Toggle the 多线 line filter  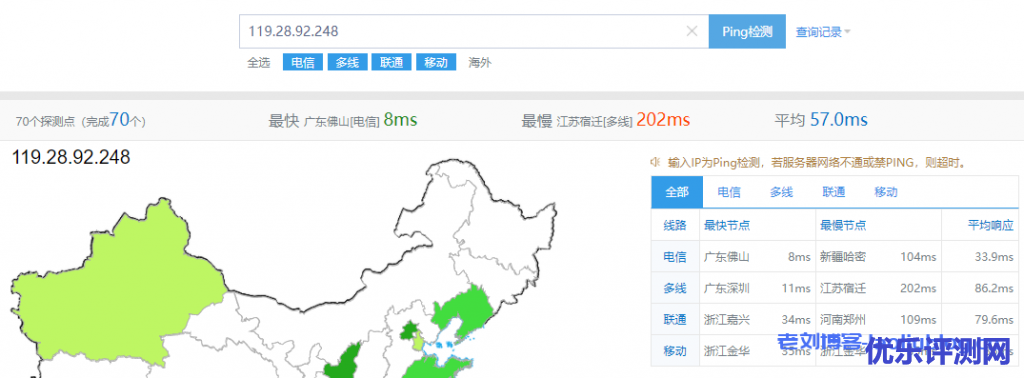(347, 63)
